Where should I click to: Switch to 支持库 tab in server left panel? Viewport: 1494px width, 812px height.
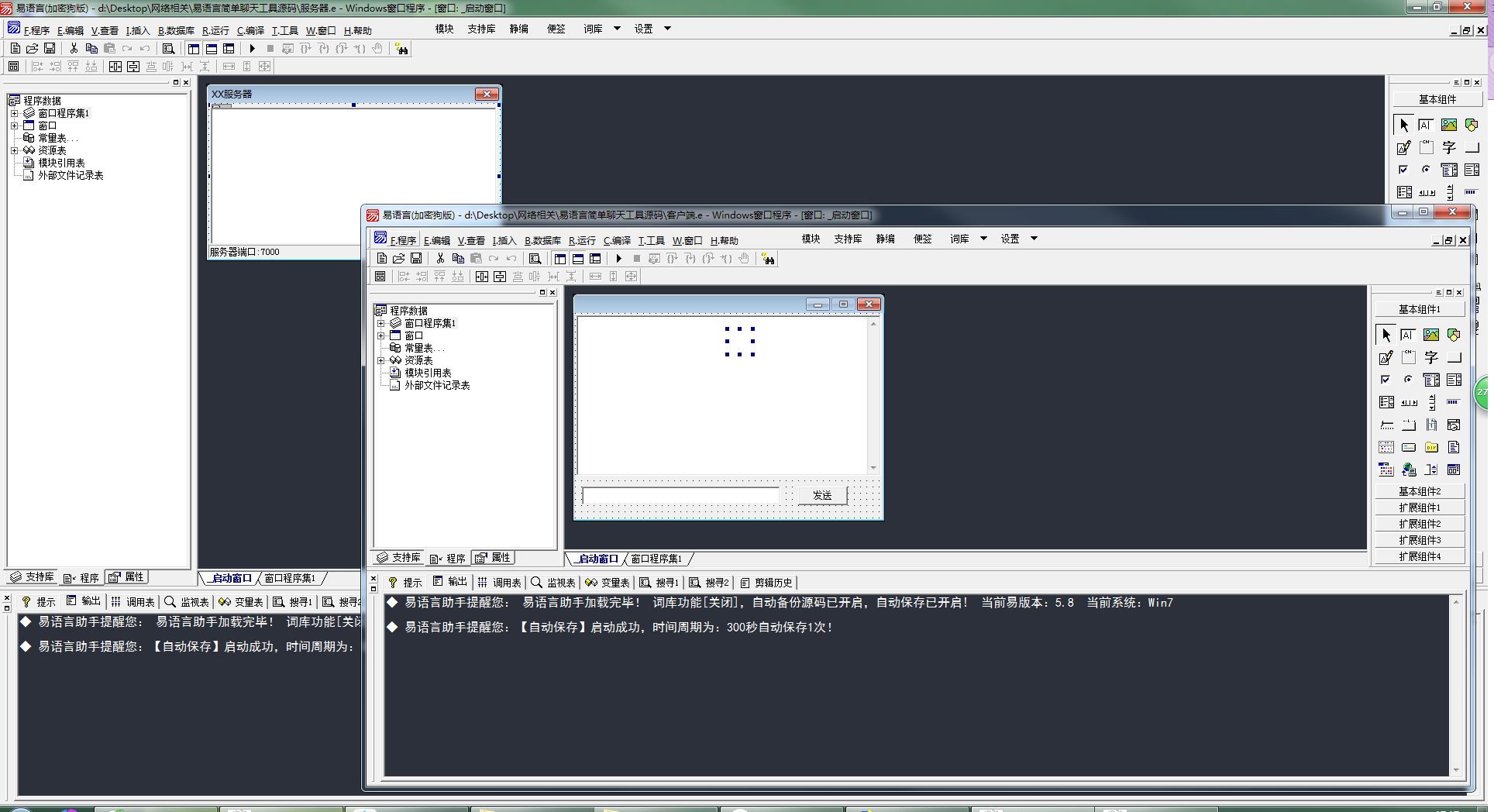32,577
